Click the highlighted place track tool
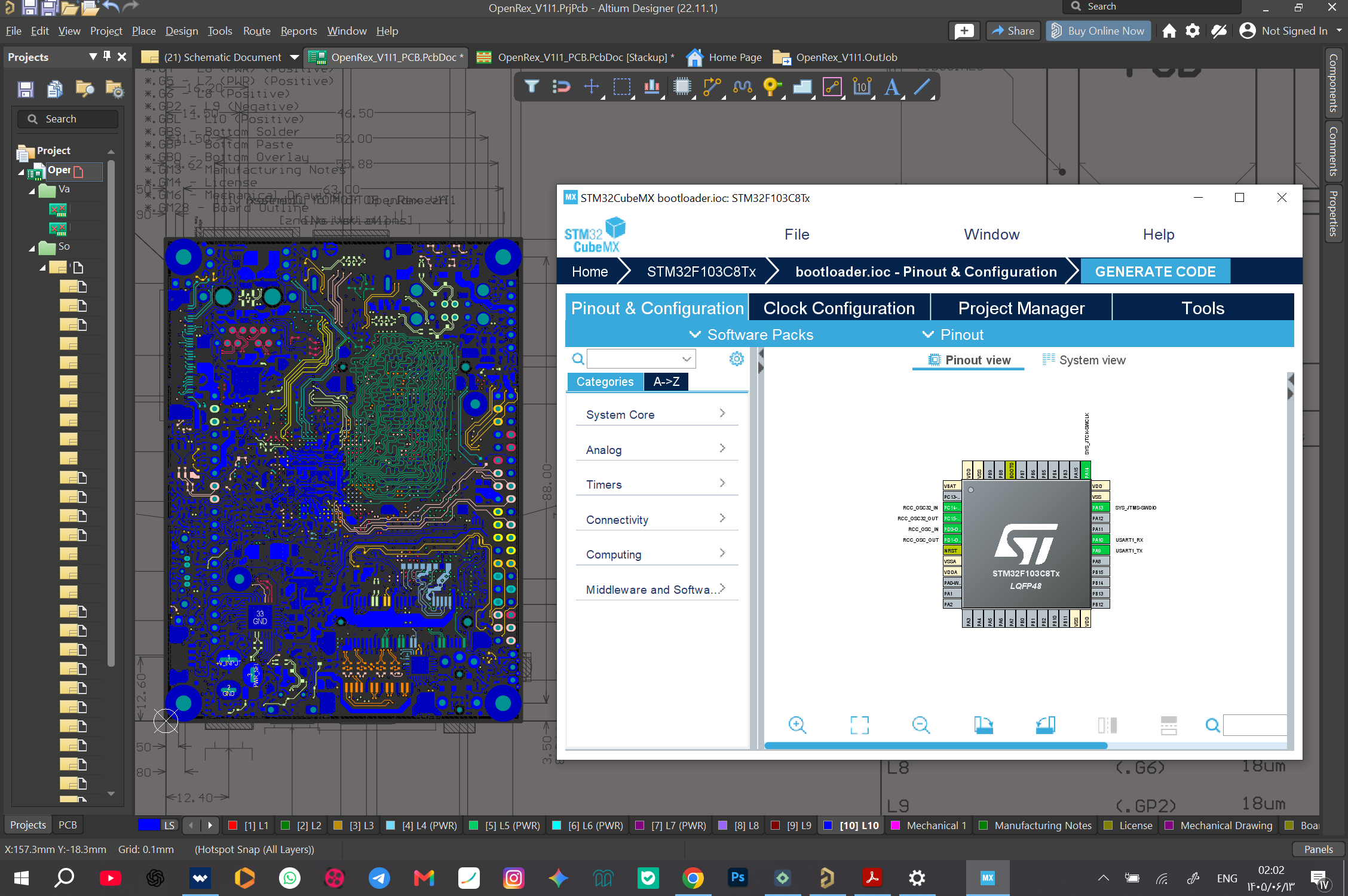Image resolution: width=1348 pixels, height=896 pixels. click(832, 87)
